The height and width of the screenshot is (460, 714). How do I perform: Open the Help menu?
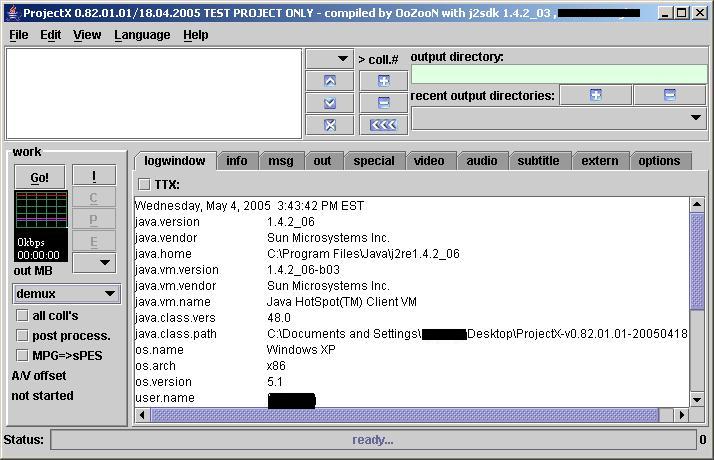pyautogui.click(x=196, y=35)
